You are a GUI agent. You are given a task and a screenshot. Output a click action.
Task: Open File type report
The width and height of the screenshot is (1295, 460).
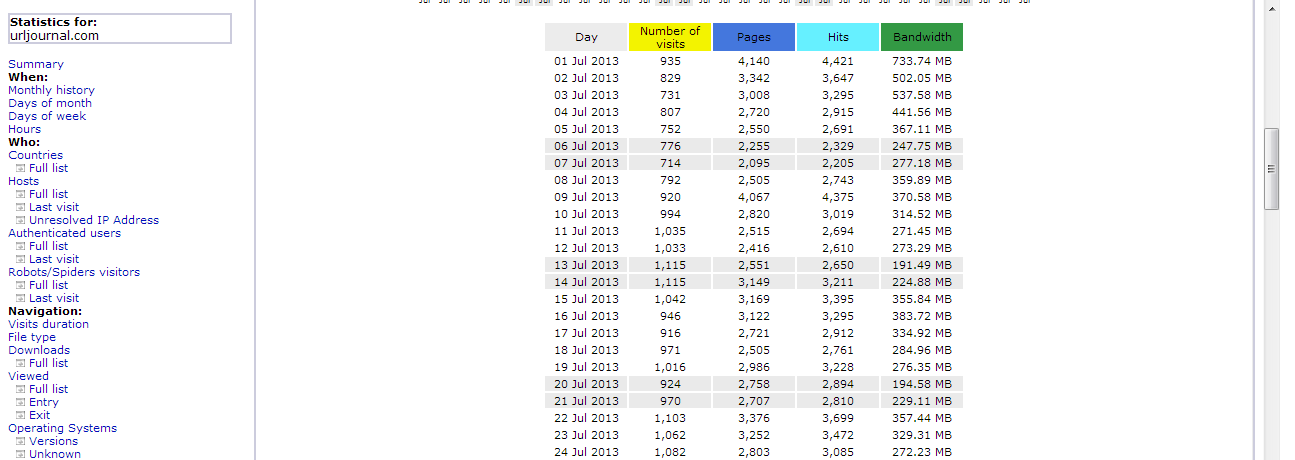click(x=32, y=337)
